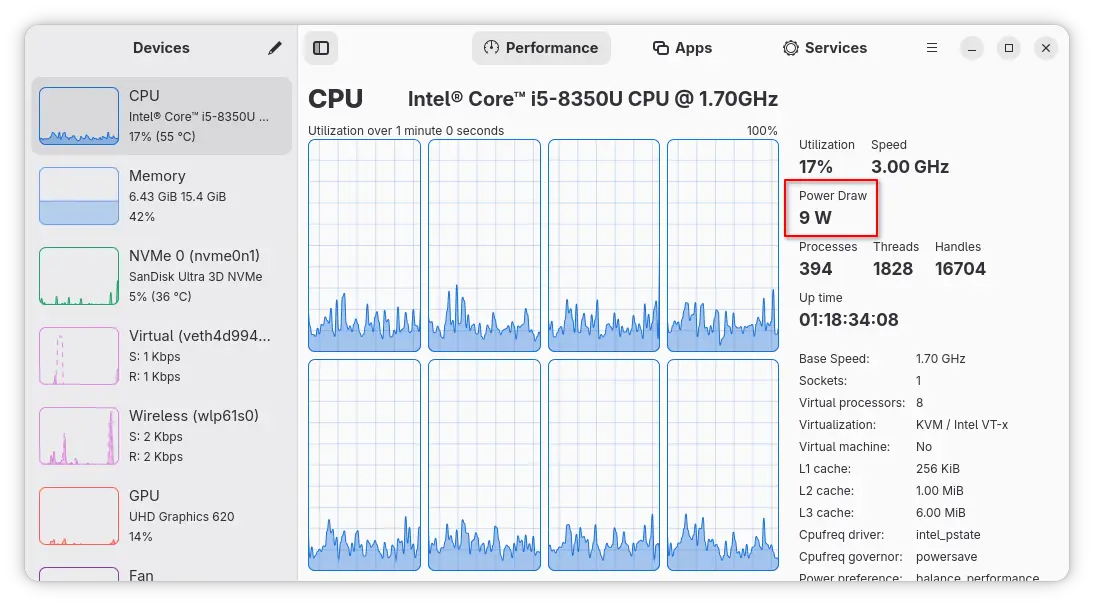Click the top-right CPU core graph
Viewport: 1094px width, 606px height.
[x=723, y=246]
